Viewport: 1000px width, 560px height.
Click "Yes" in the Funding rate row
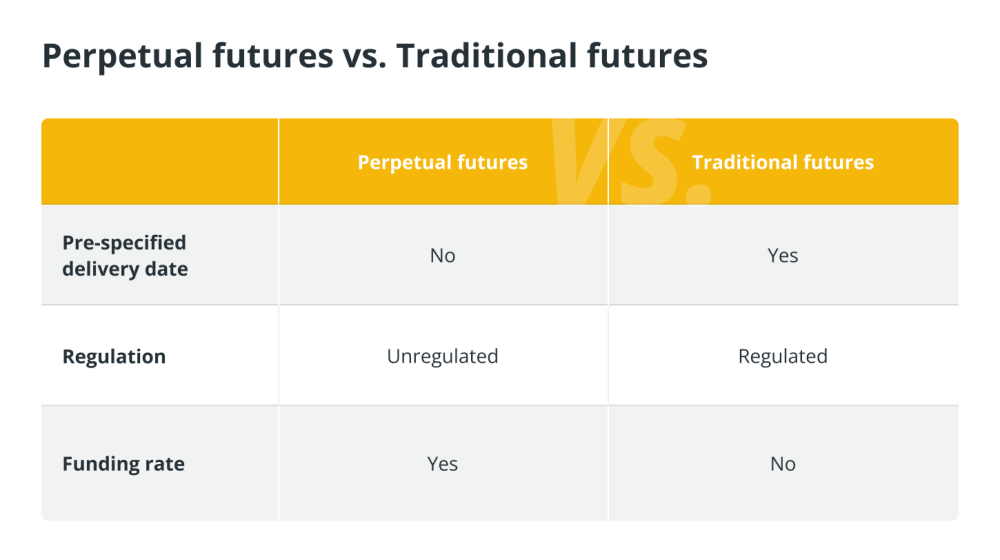tap(443, 464)
